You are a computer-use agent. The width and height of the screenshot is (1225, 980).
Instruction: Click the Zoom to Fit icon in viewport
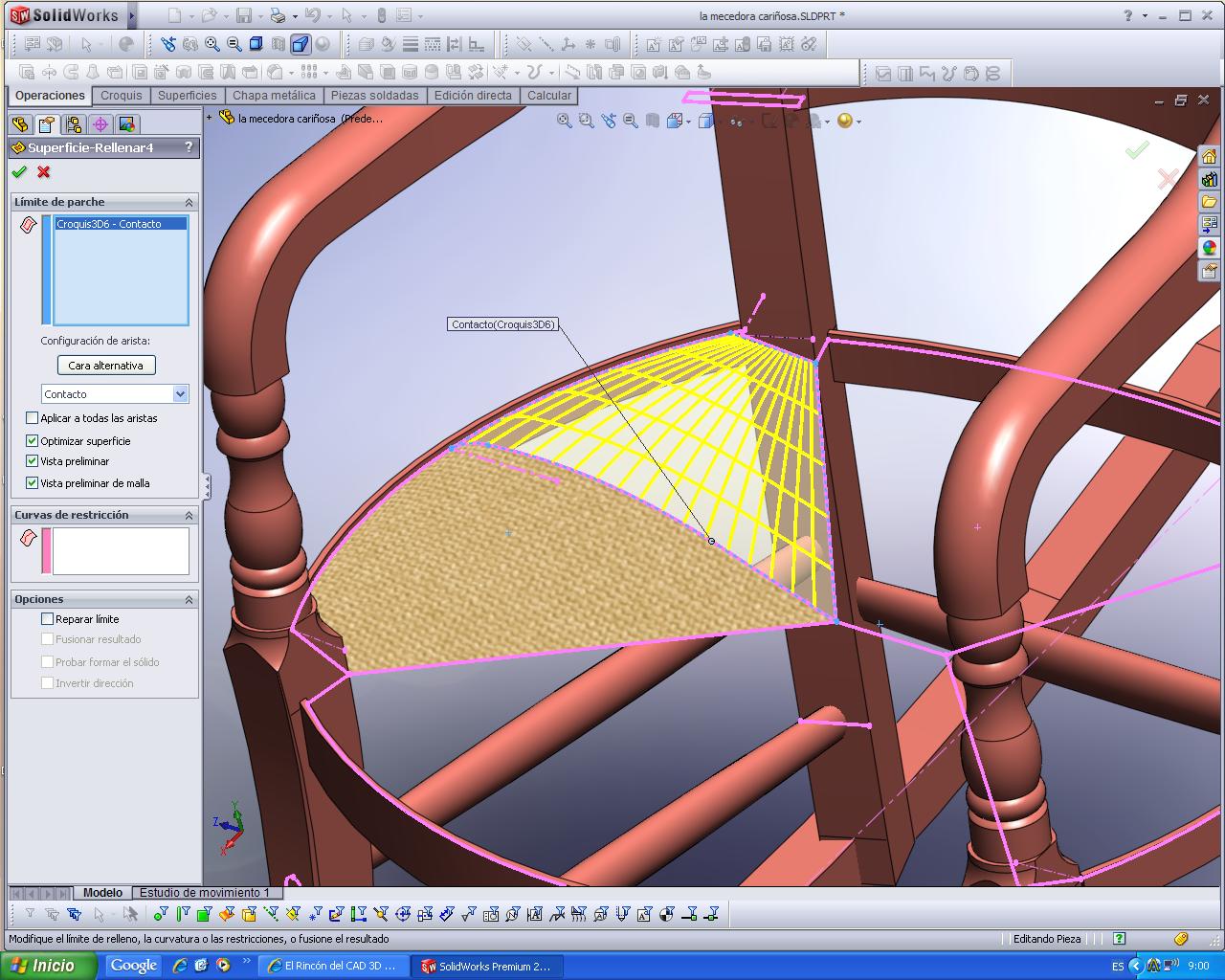[x=565, y=121]
